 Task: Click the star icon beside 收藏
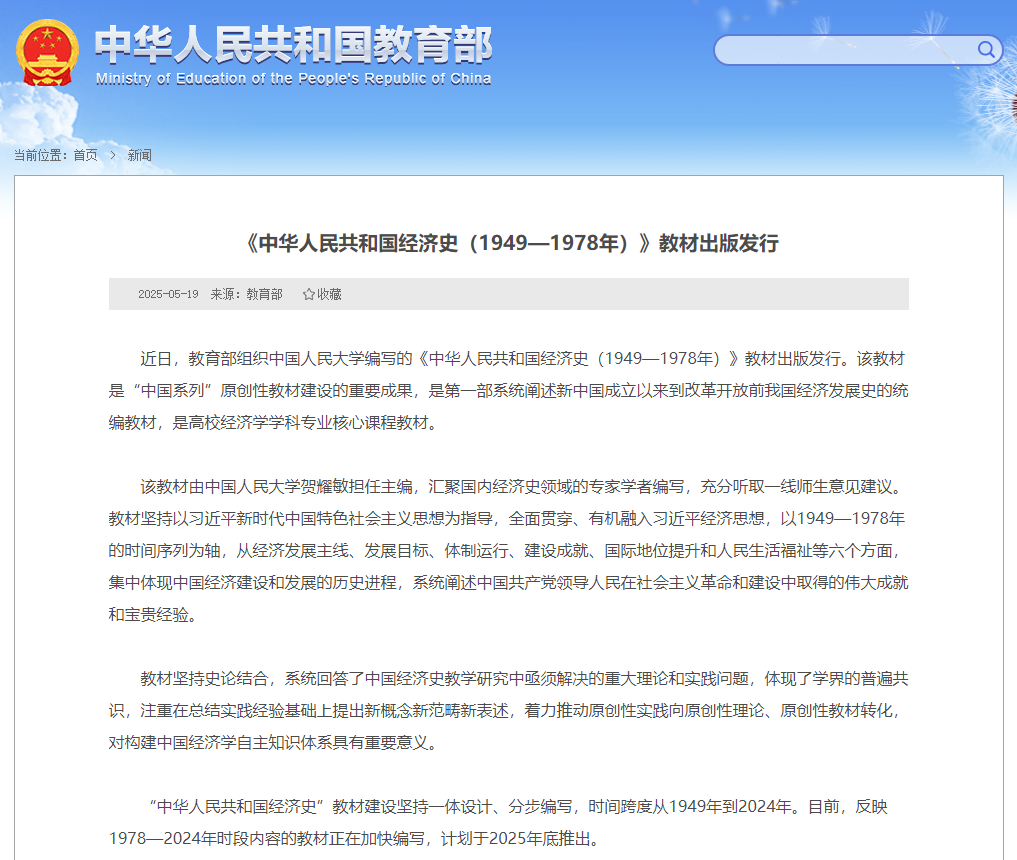click(309, 294)
